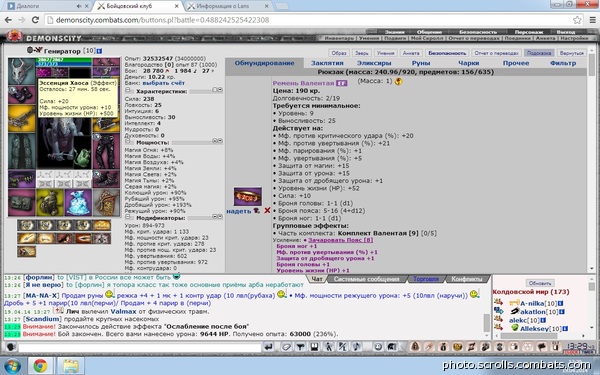Click the info icon next to A-nilka

tap(561, 303)
